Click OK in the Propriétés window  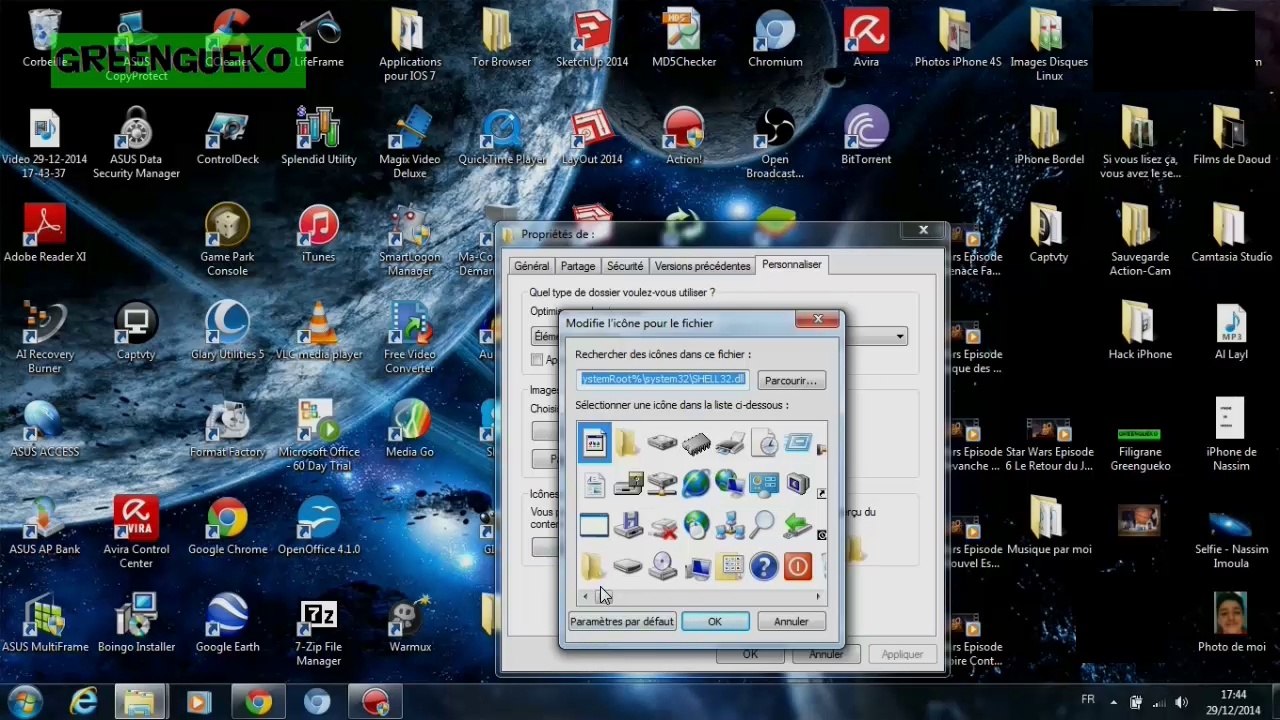pyautogui.click(x=750, y=654)
